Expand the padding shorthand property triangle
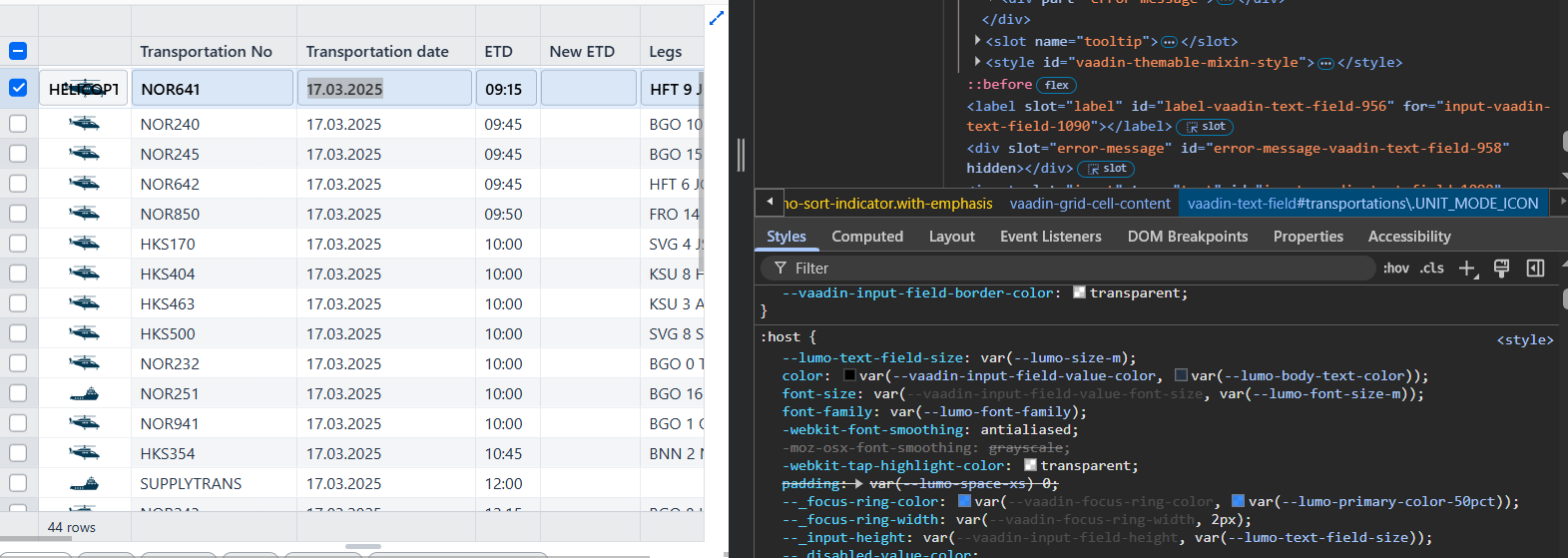Screen dimensions: 1568x558 coord(859,483)
